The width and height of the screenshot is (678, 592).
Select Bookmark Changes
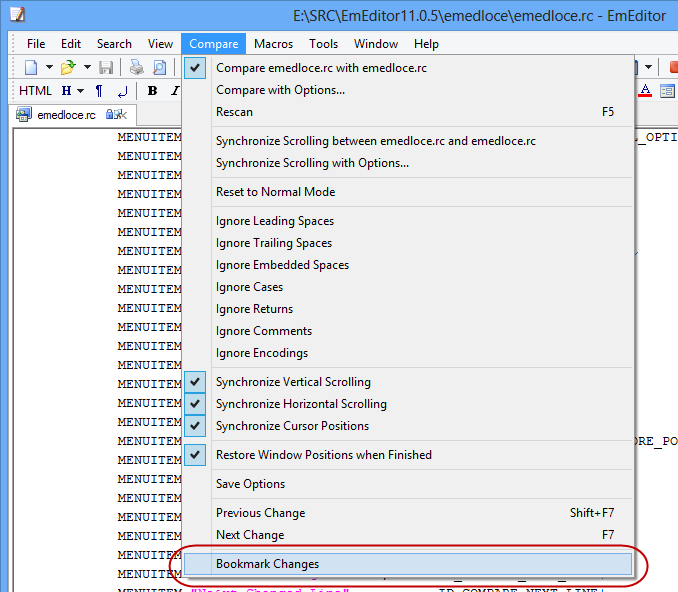coord(408,564)
